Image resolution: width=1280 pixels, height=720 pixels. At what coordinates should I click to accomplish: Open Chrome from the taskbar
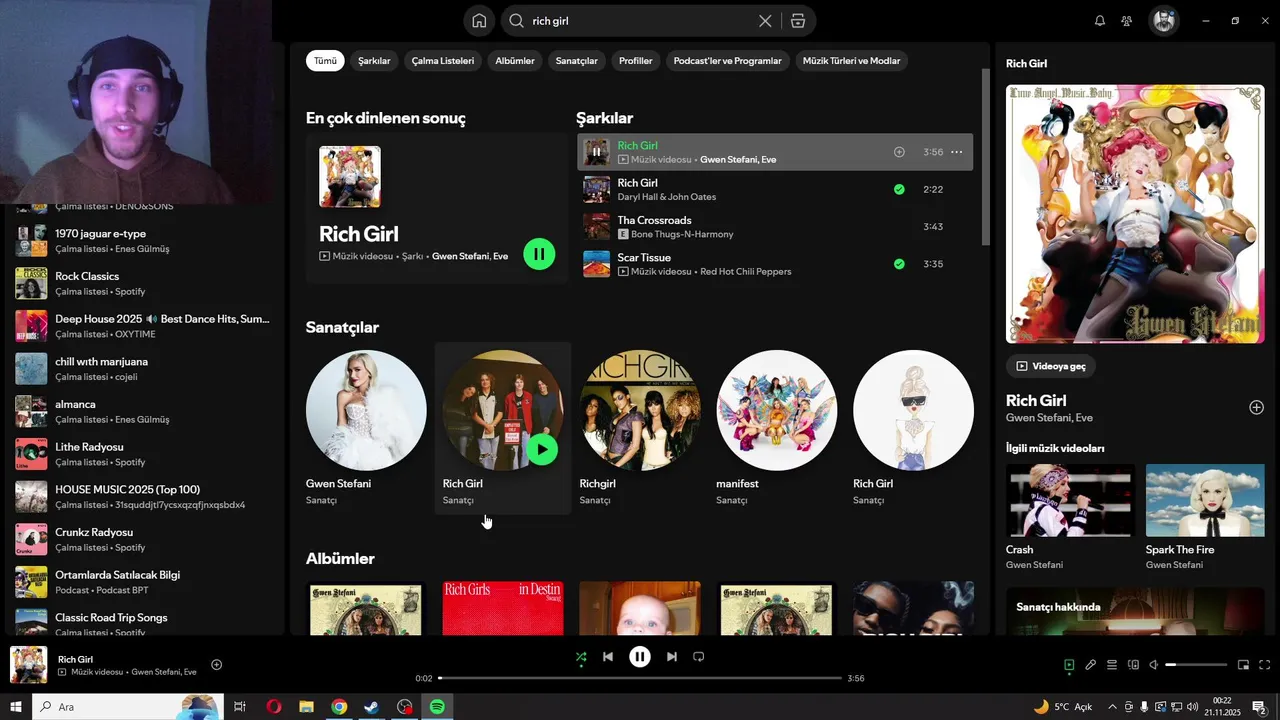tap(339, 707)
